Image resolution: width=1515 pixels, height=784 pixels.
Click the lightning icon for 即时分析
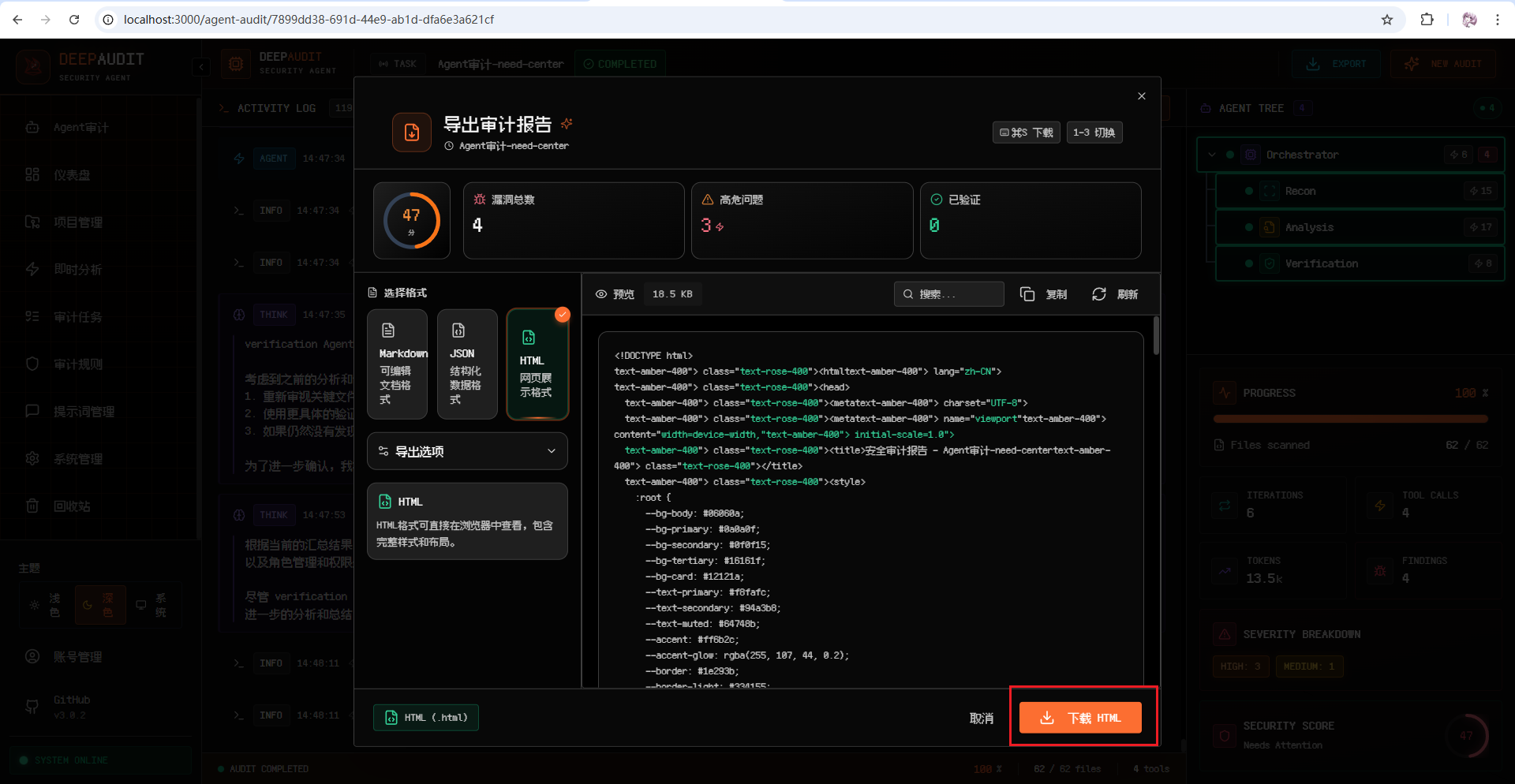point(32,269)
